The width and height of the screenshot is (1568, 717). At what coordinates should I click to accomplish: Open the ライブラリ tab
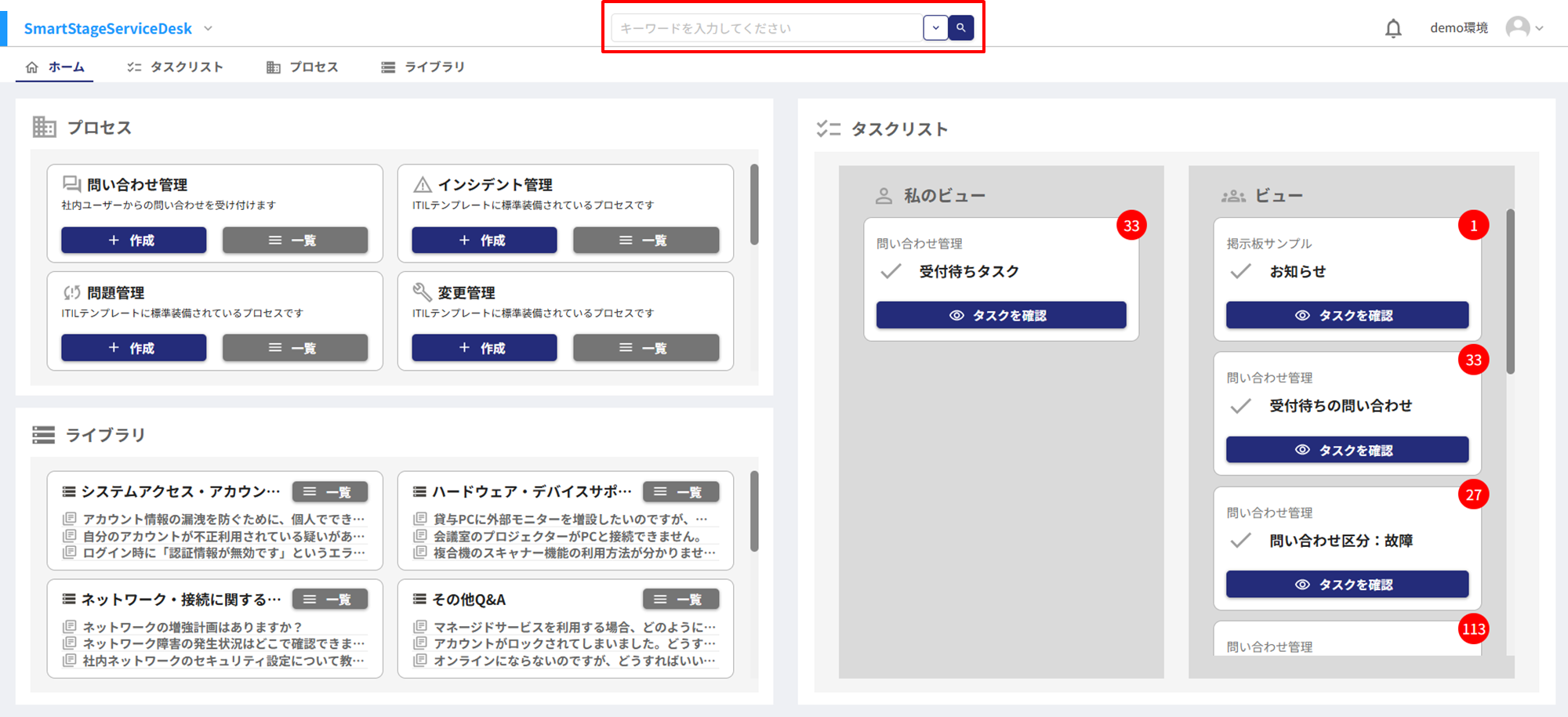pos(423,67)
